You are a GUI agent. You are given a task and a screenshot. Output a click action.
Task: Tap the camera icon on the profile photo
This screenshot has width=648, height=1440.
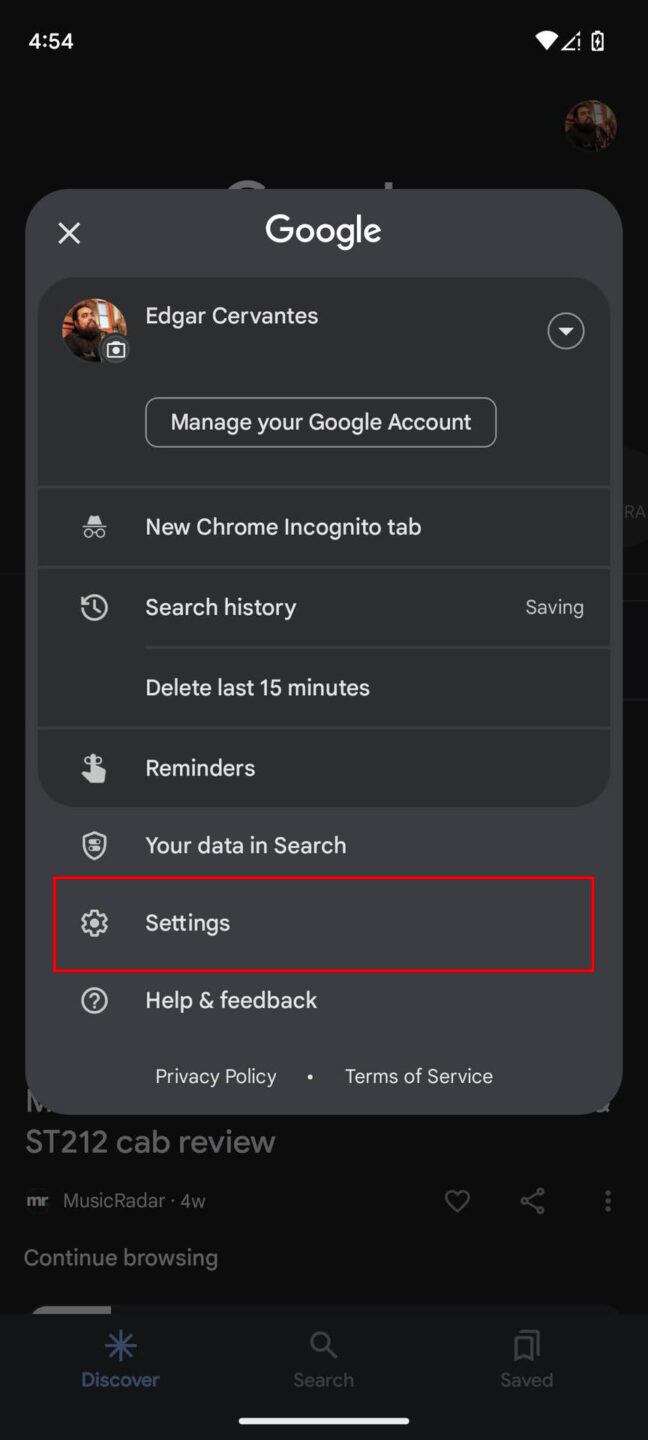coord(116,350)
